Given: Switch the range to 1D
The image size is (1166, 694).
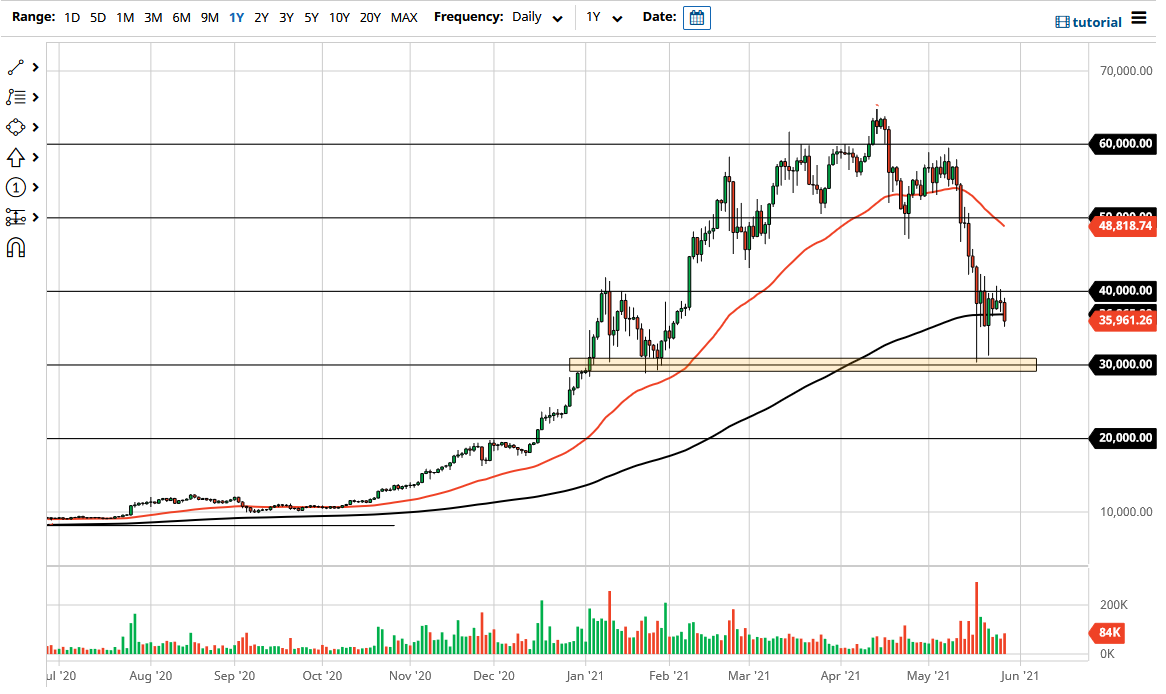Looking at the screenshot, I should coord(71,17).
